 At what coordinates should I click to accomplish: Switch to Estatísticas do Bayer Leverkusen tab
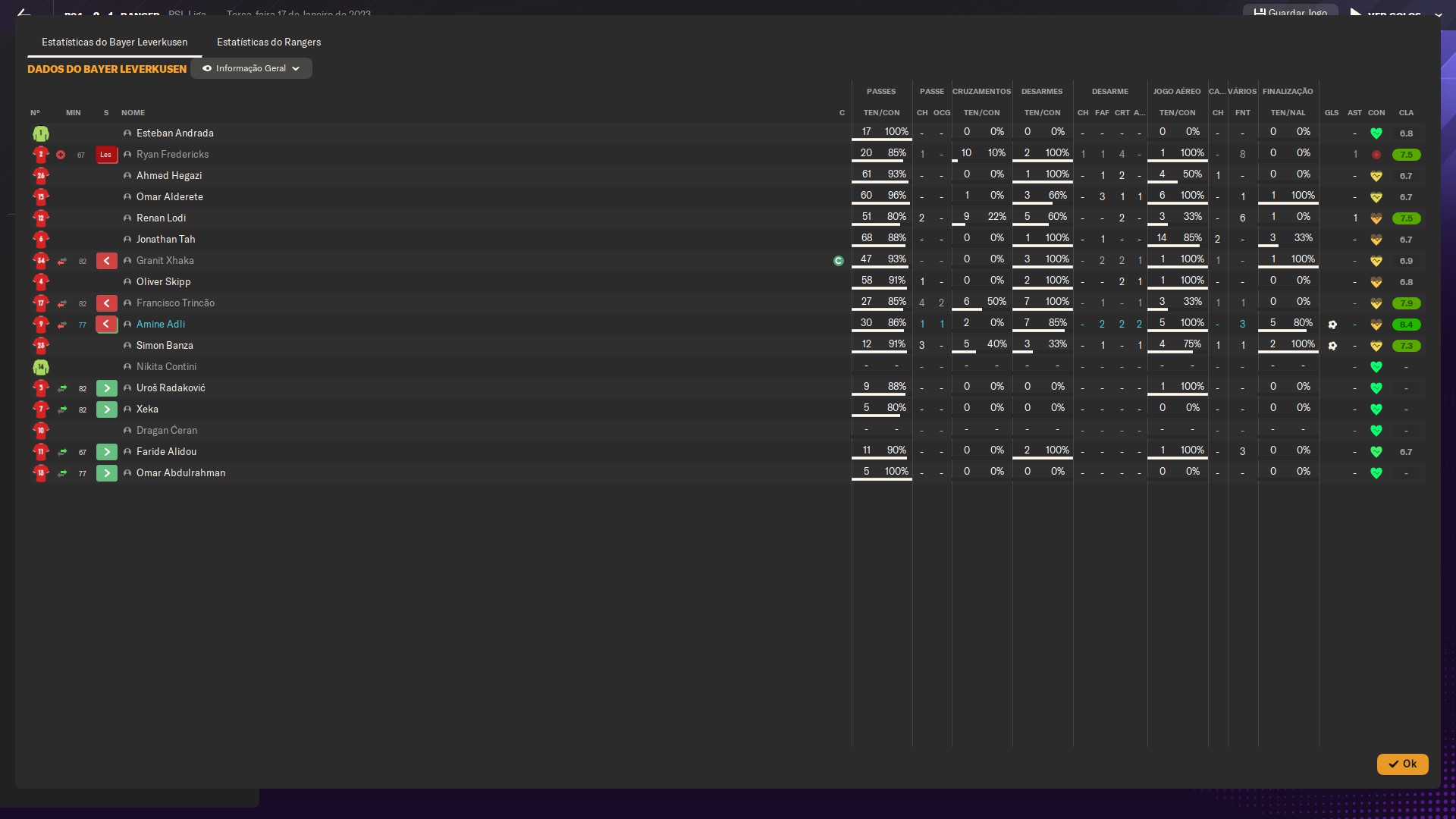(x=115, y=42)
